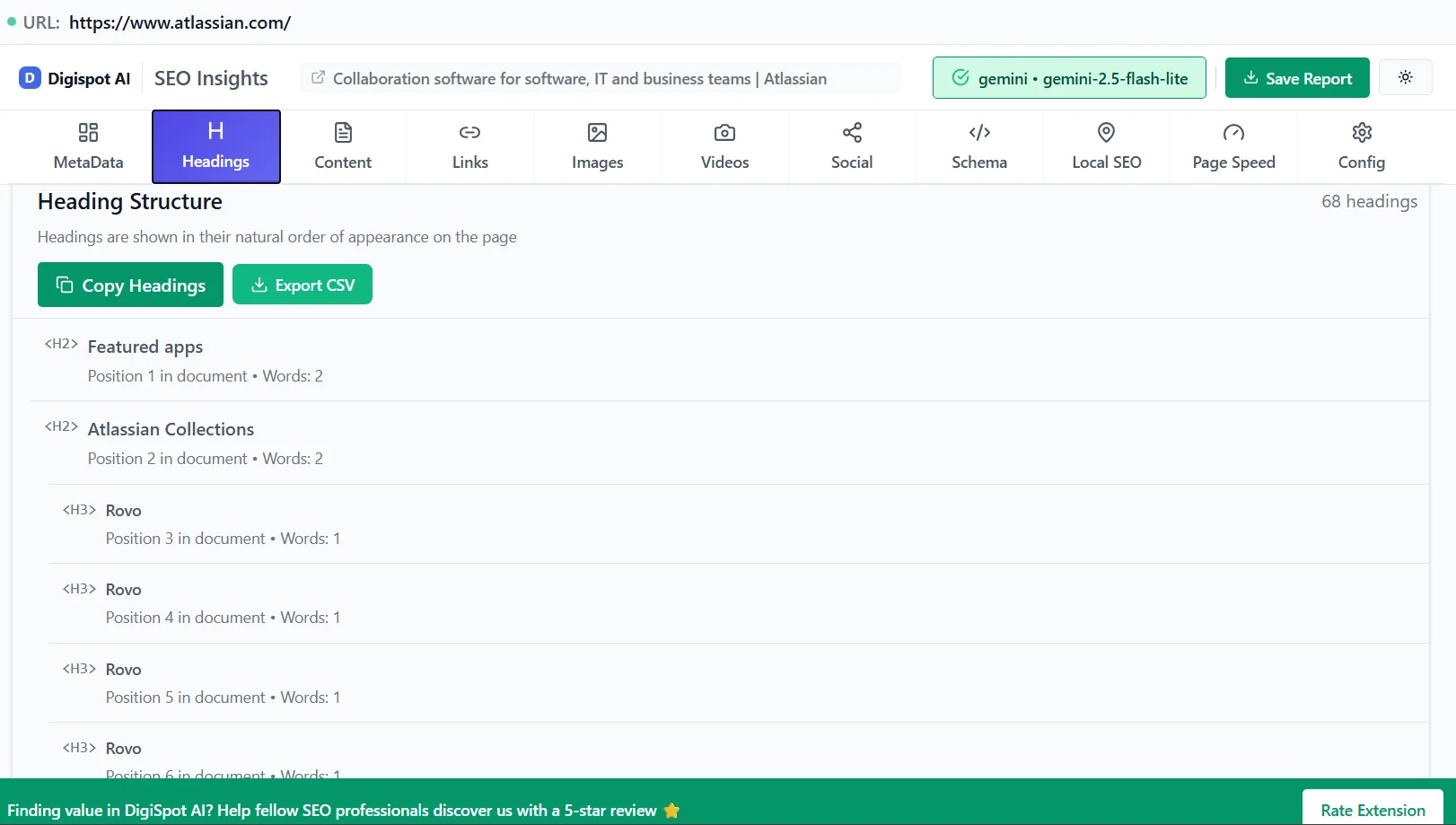The width and height of the screenshot is (1456, 825).
Task: Select the Local SEO map pin icon
Action: [1106, 133]
